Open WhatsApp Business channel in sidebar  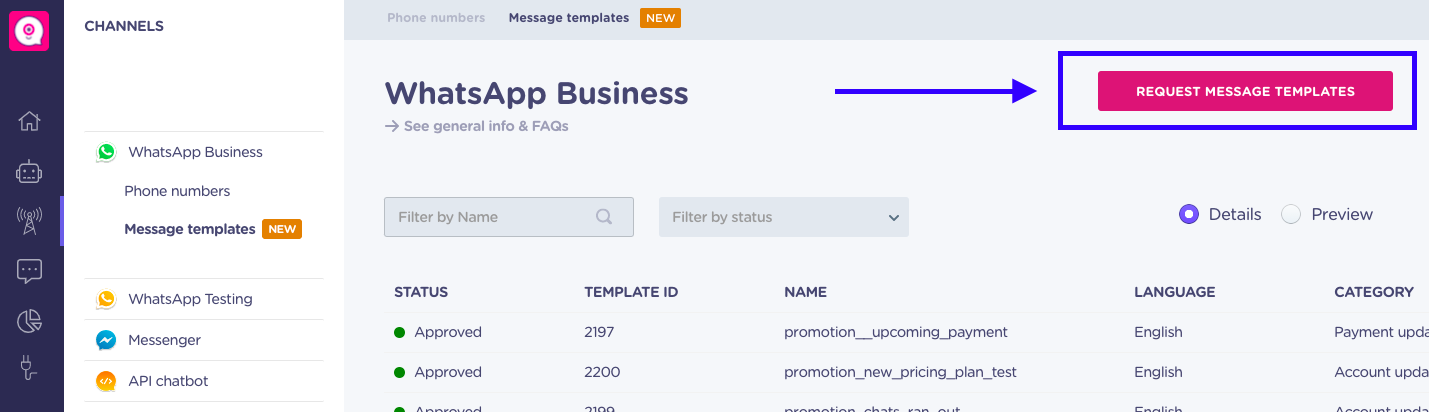coord(195,152)
